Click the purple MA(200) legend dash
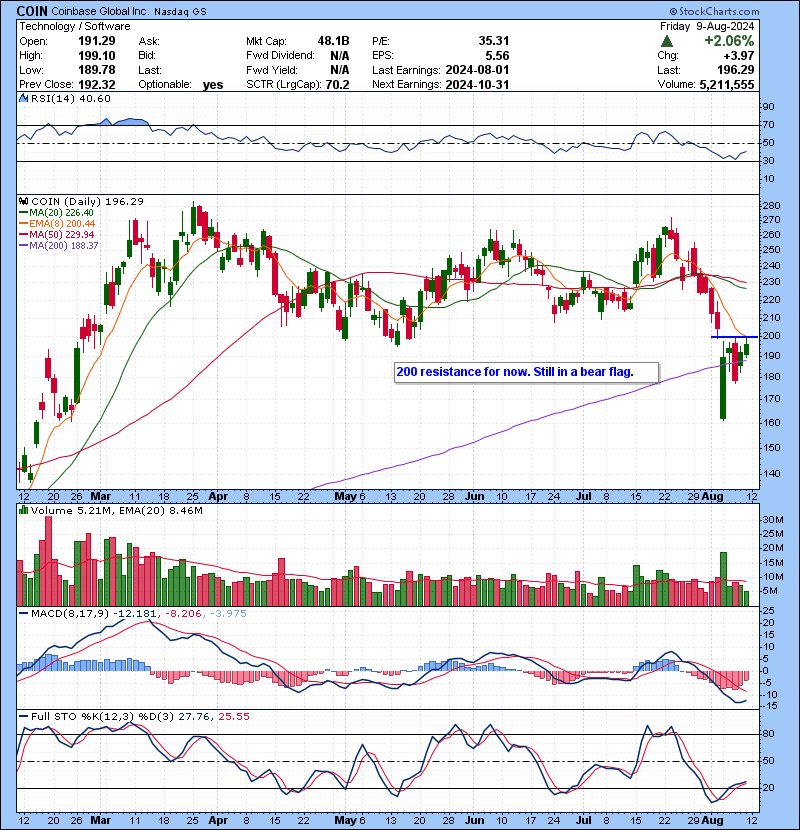Image resolution: width=800 pixels, height=830 pixels. pos(24,246)
